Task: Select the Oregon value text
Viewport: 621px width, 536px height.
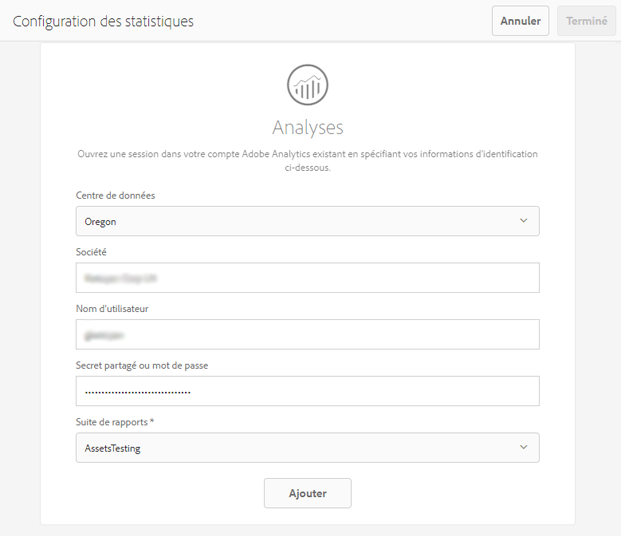Action: [101, 222]
